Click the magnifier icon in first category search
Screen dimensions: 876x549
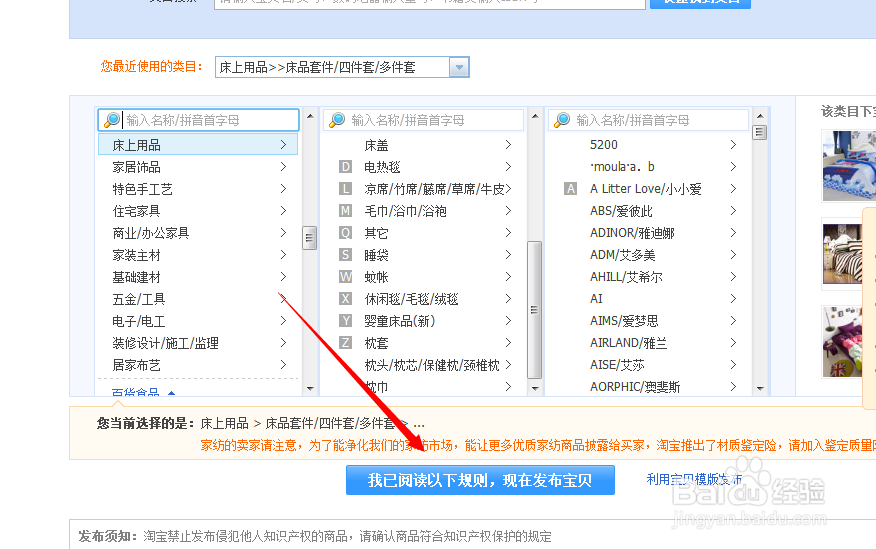[x=112, y=120]
